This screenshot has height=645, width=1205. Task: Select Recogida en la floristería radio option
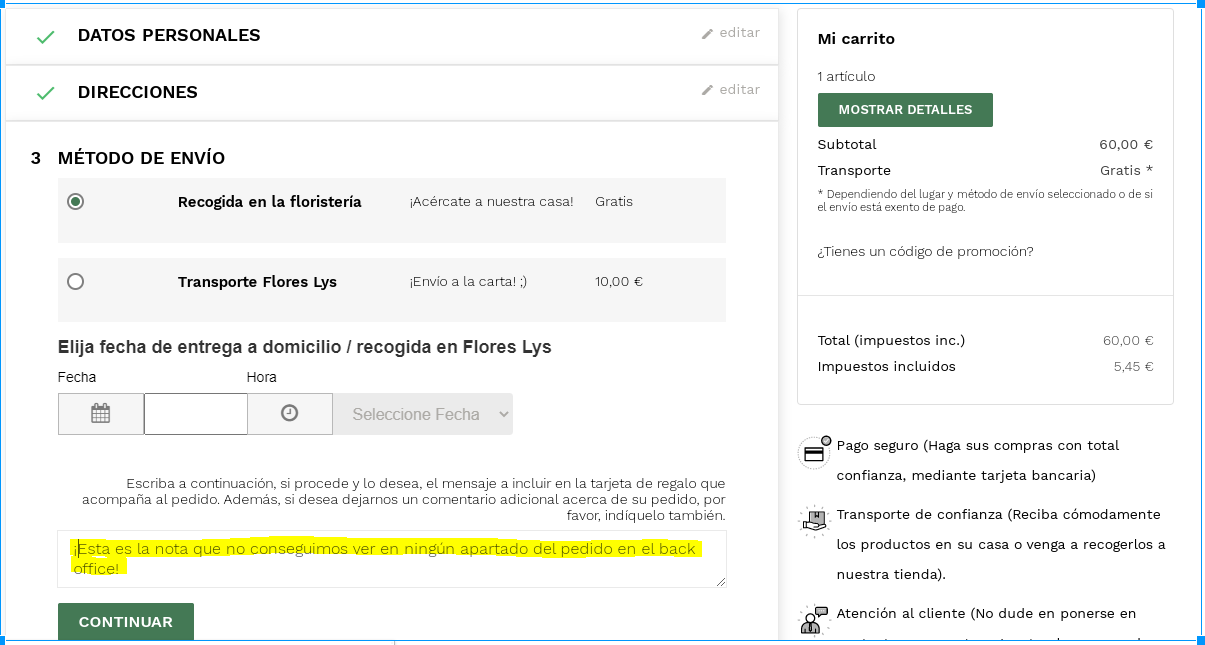75,201
